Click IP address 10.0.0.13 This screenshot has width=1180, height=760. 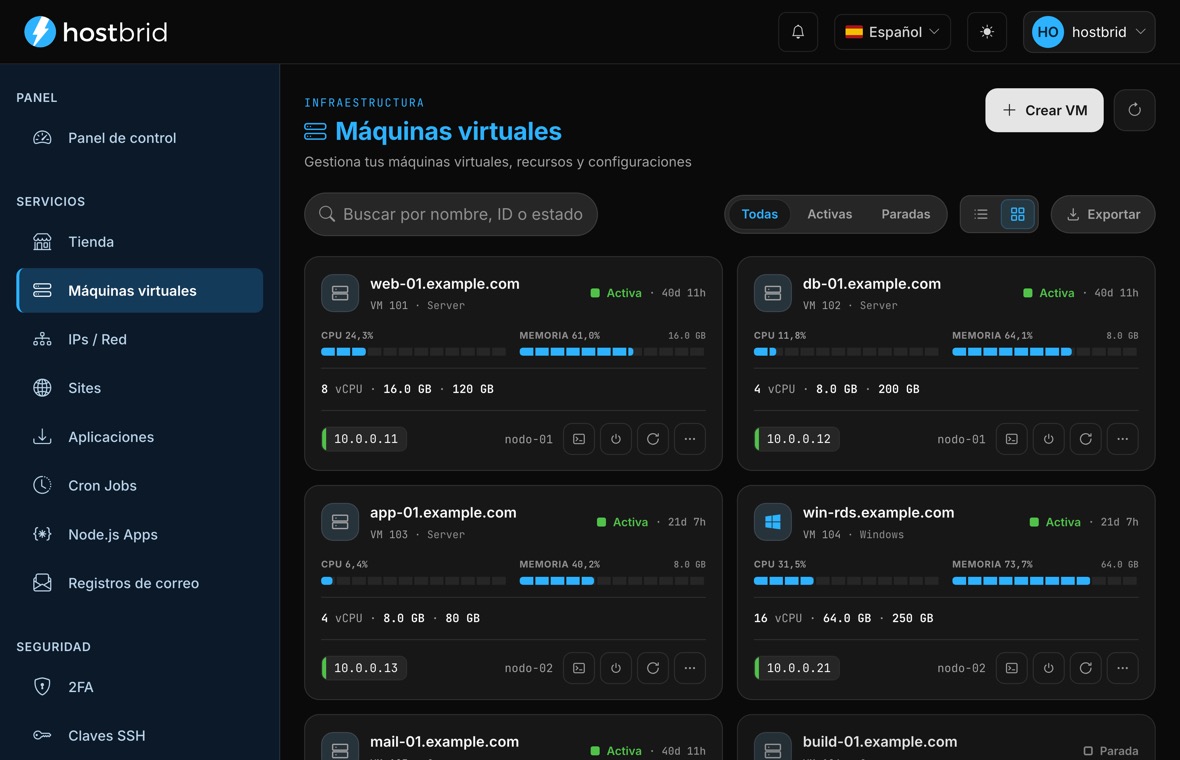[364, 667]
